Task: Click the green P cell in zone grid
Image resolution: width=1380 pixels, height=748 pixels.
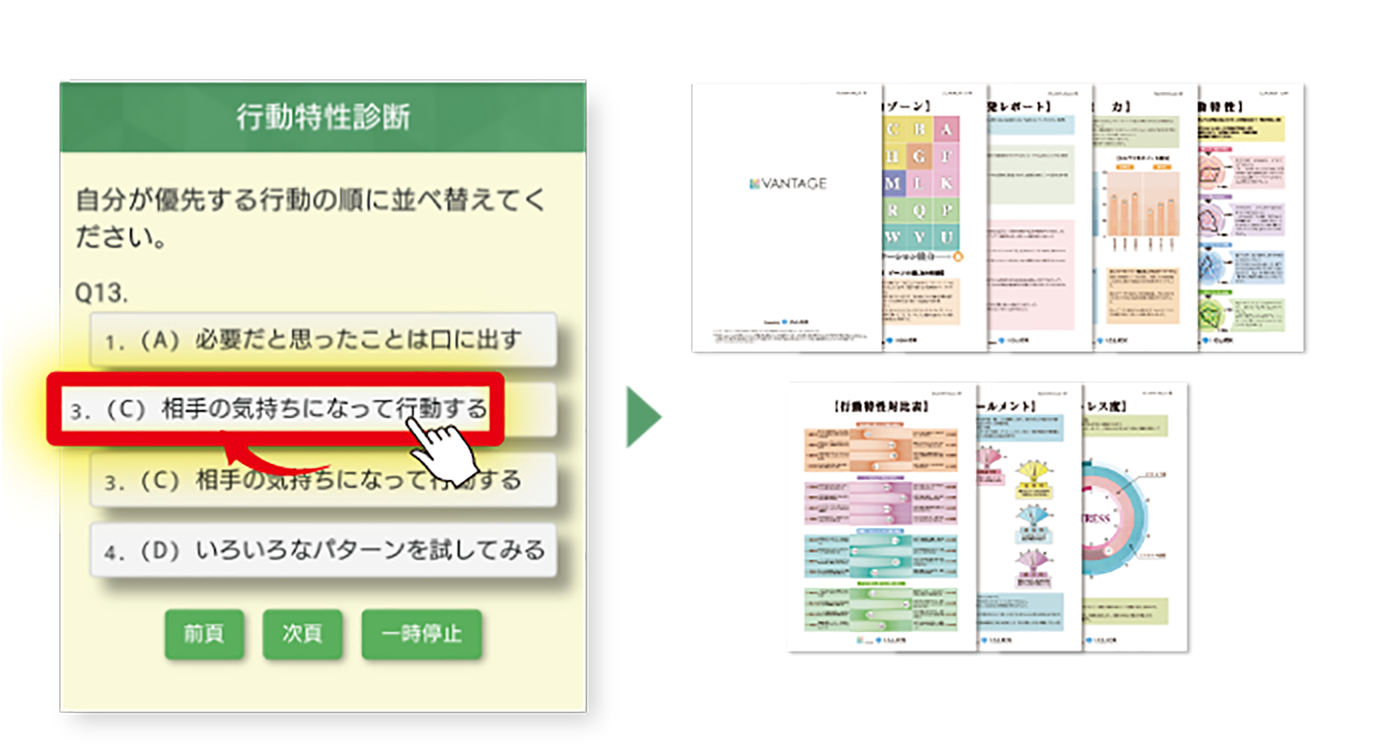Action: pyautogui.click(x=946, y=211)
